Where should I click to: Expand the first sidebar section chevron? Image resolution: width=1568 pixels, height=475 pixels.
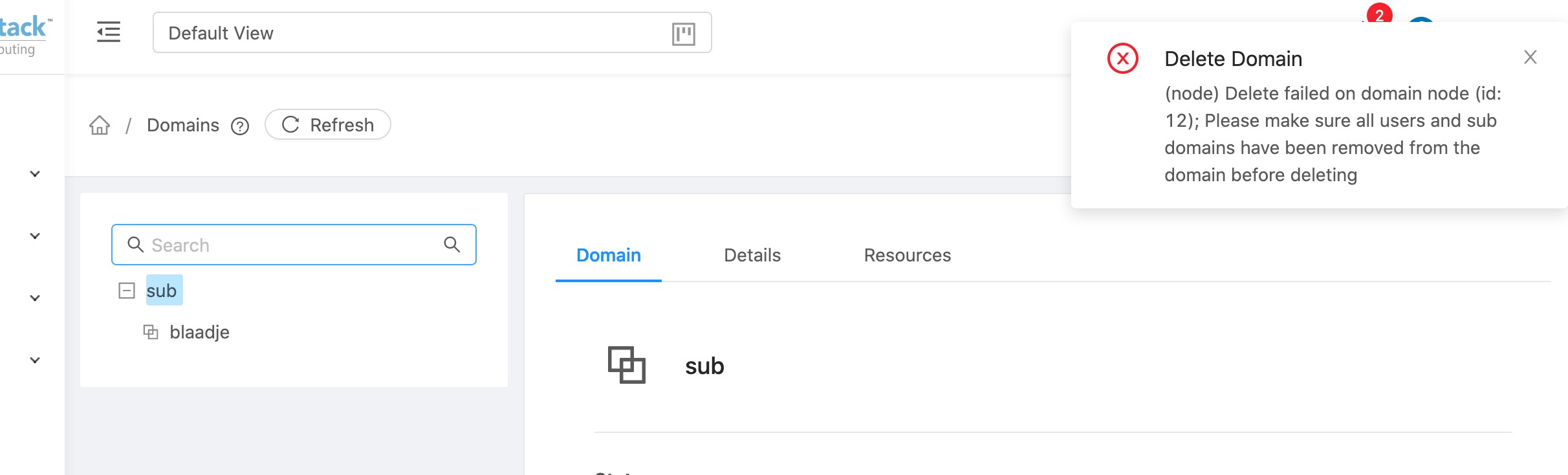34,173
